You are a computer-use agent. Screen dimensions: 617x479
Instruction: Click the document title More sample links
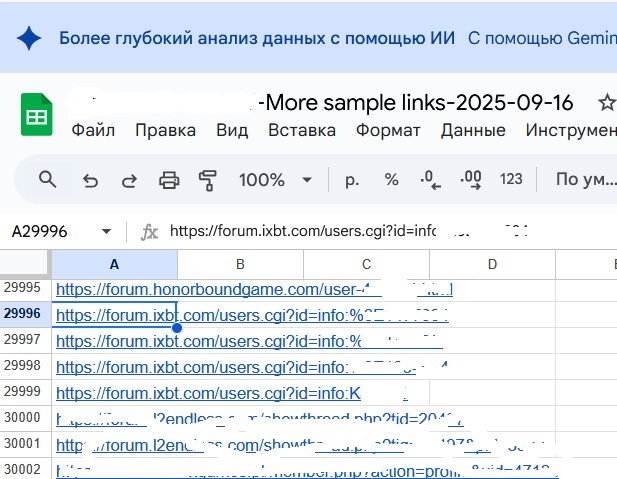(x=416, y=103)
